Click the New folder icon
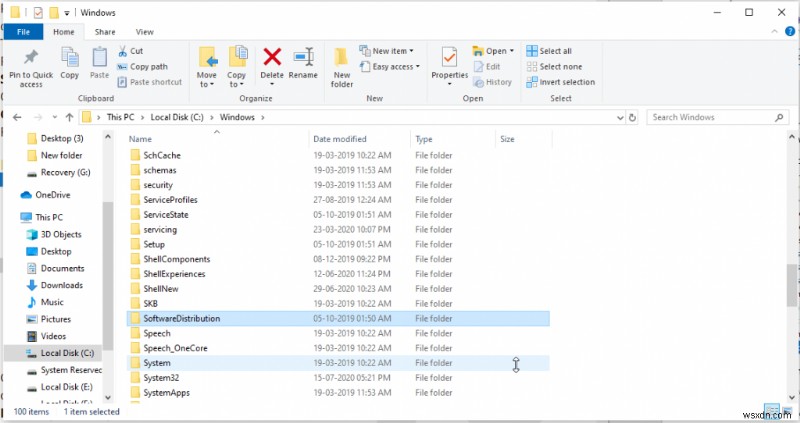 click(341, 57)
